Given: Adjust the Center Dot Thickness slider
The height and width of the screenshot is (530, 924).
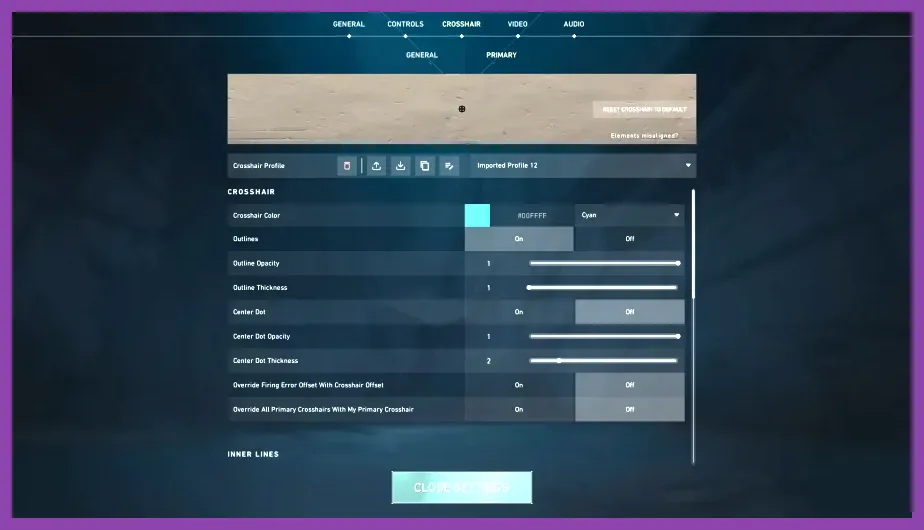Looking at the screenshot, I should tap(603, 360).
